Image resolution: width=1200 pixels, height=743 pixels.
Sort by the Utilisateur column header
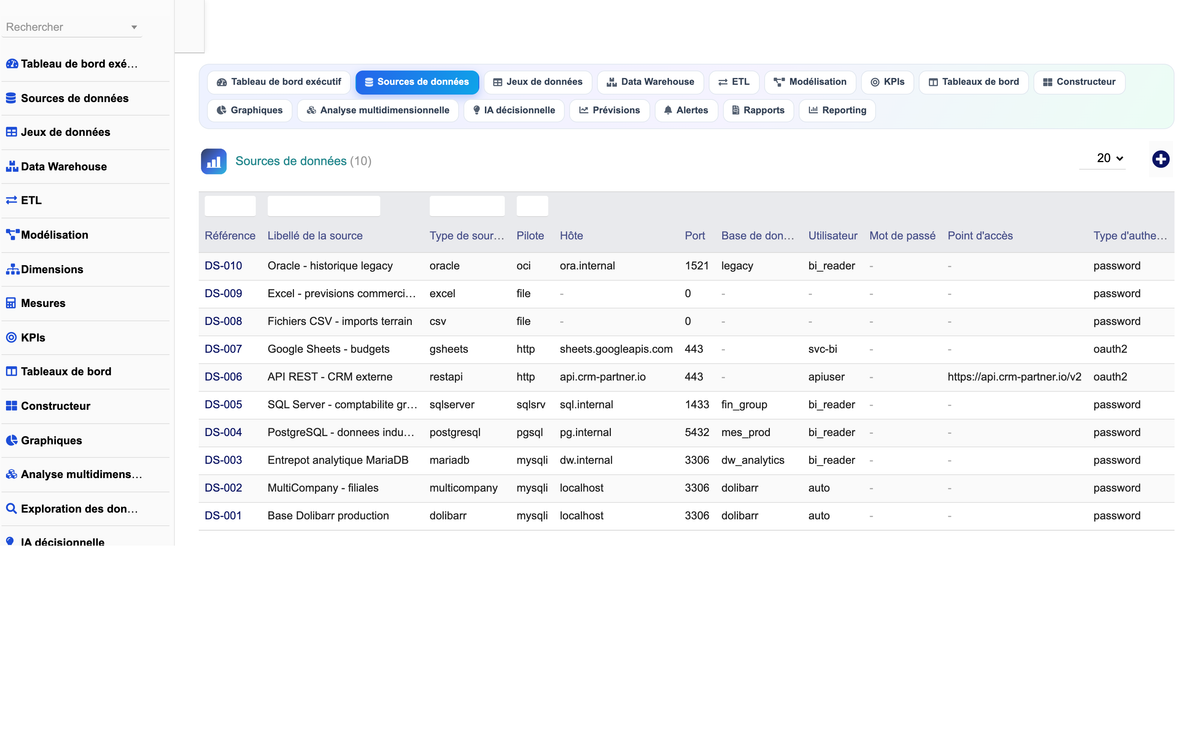click(833, 236)
